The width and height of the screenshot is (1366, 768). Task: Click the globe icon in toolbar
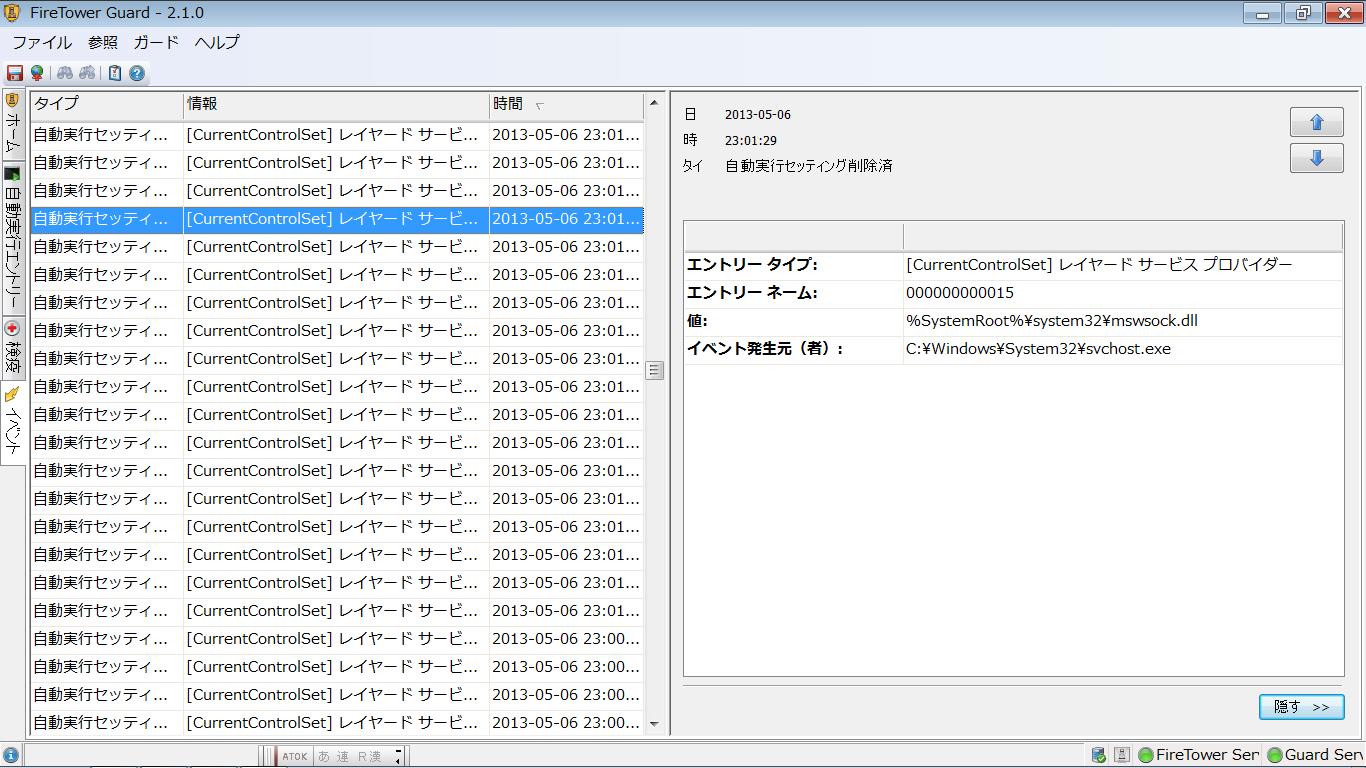pyautogui.click(x=37, y=73)
